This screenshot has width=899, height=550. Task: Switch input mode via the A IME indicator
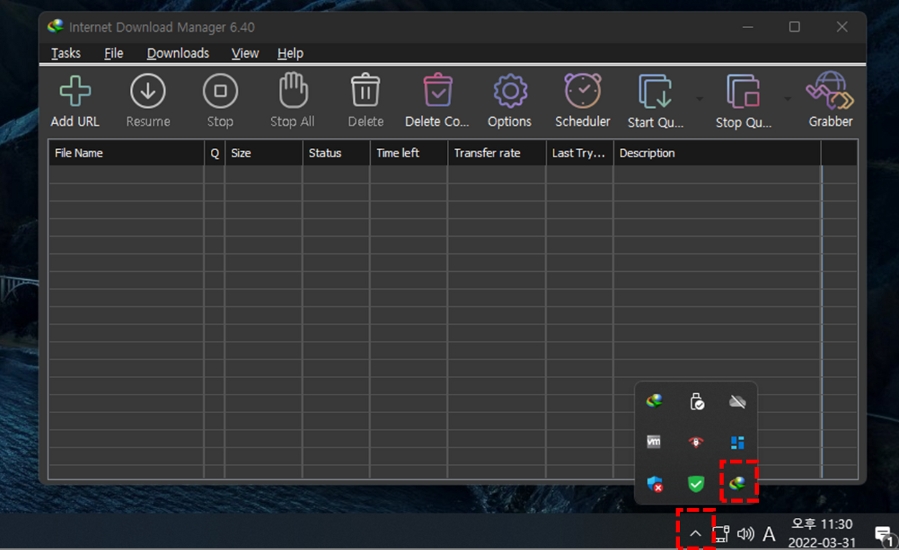coord(769,534)
